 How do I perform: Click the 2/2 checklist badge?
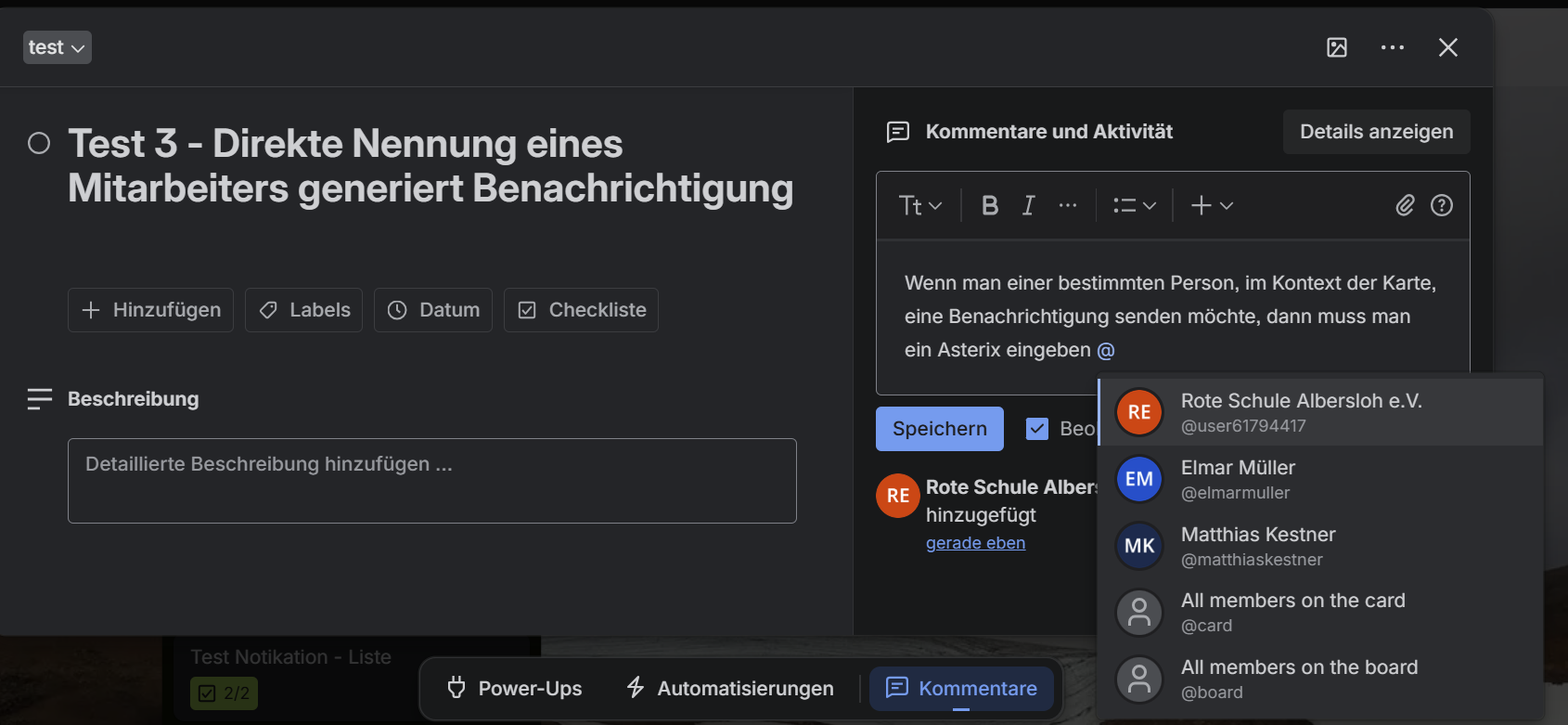(225, 693)
